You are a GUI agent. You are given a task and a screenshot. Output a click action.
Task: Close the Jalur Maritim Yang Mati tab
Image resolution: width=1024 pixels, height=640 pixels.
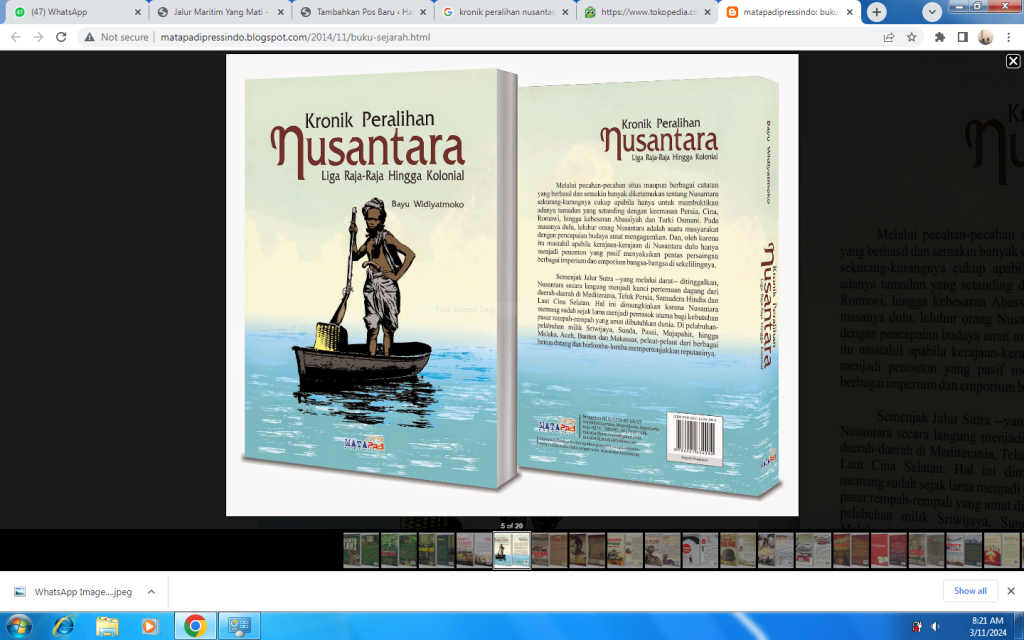281,12
